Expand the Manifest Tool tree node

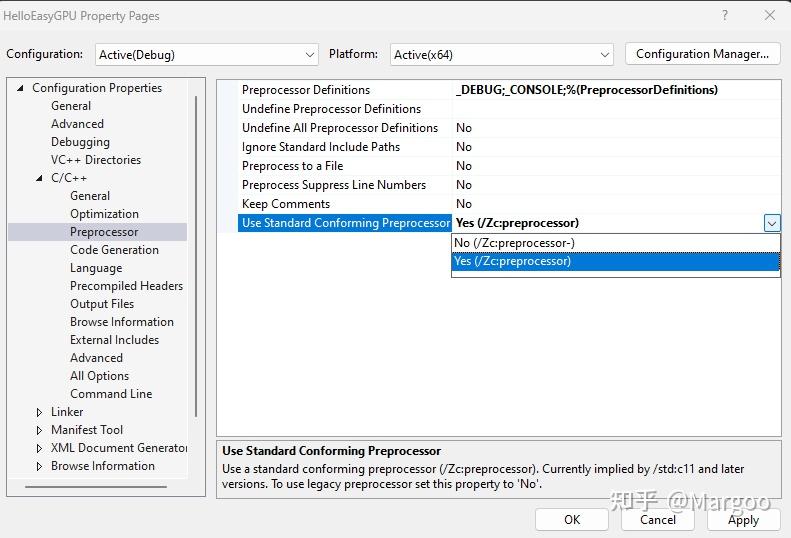[x=39, y=431]
